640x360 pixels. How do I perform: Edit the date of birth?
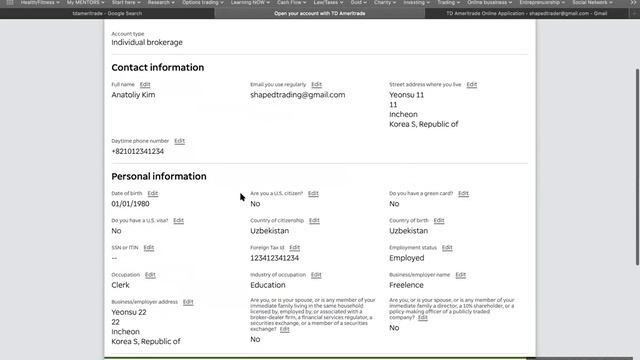[x=153, y=193]
